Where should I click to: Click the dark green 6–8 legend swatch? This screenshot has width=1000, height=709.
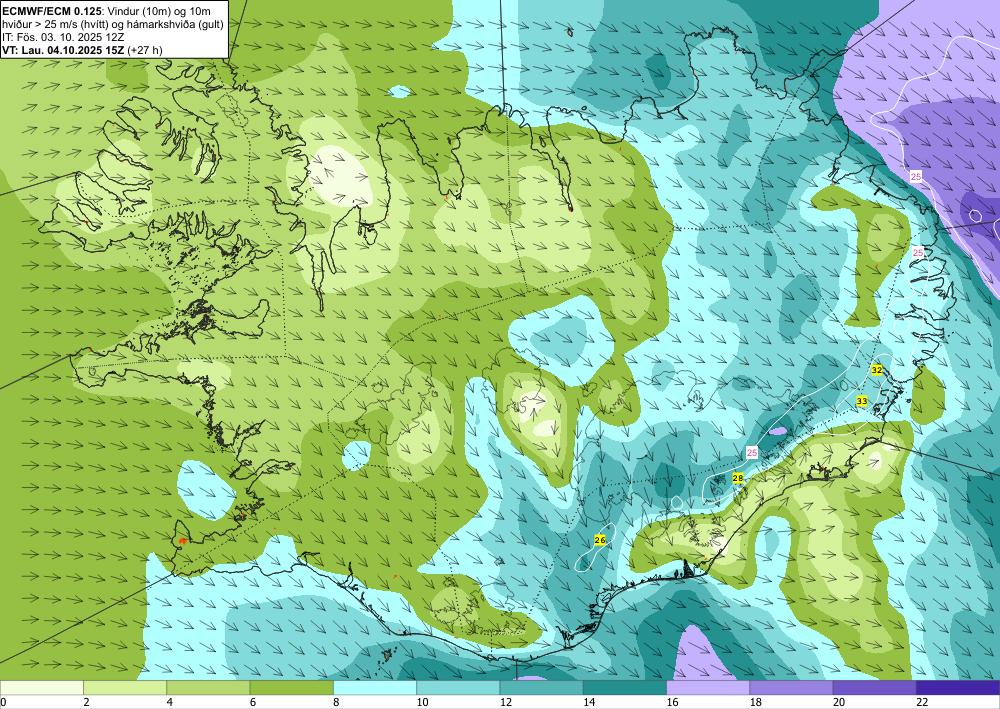pyautogui.click(x=291, y=688)
